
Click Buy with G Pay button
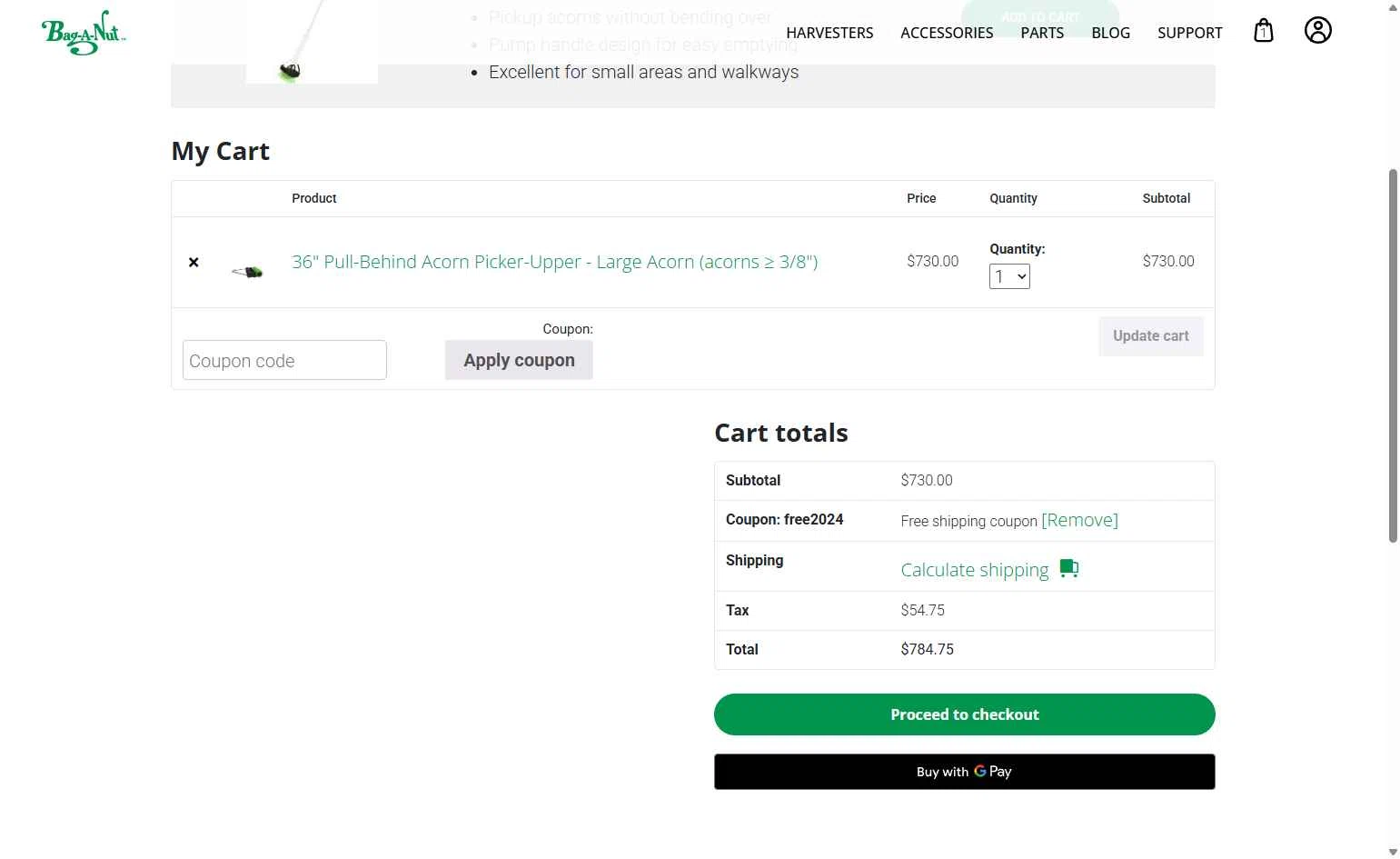pos(964,772)
